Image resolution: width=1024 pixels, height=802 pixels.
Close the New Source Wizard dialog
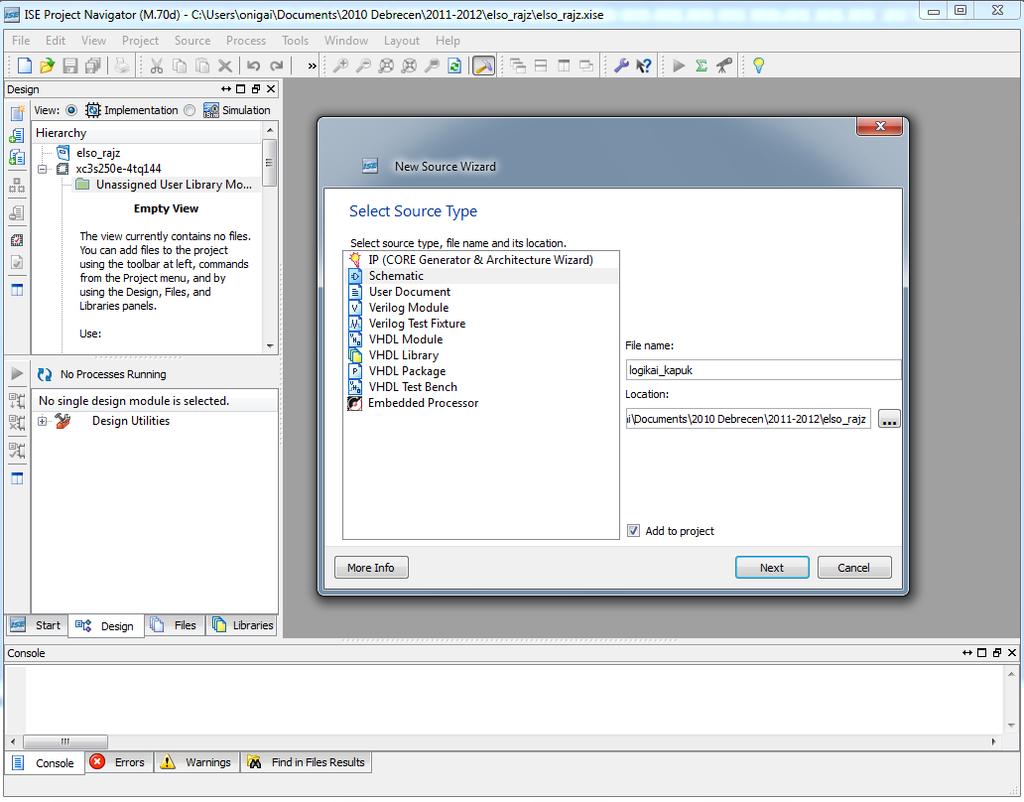pyautogui.click(x=880, y=127)
